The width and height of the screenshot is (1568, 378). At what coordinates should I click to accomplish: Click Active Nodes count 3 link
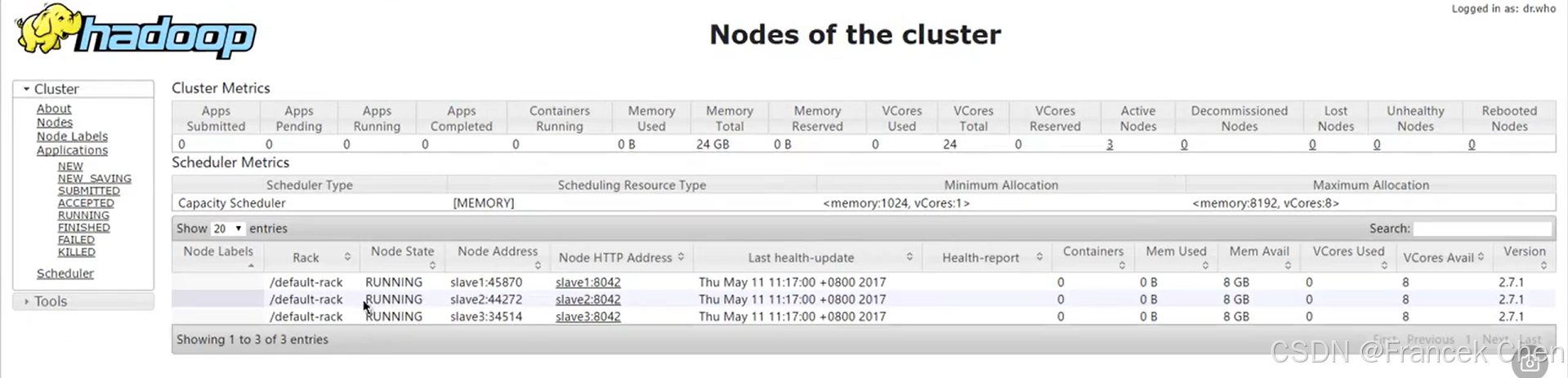click(x=1110, y=145)
